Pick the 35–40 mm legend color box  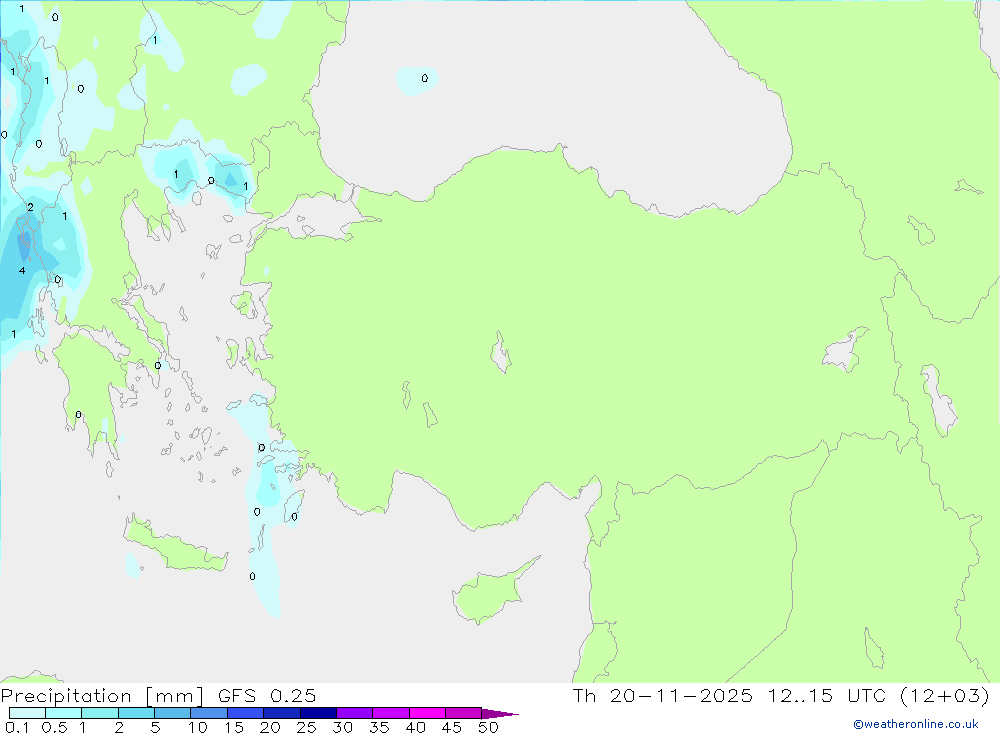pyautogui.click(x=391, y=713)
